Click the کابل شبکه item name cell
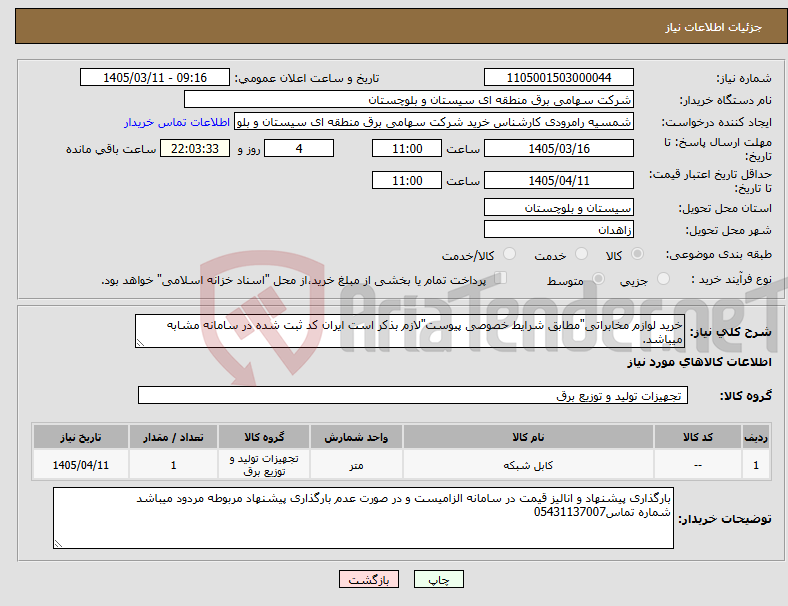This screenshot has height=606, width=788. coord(528,465)
